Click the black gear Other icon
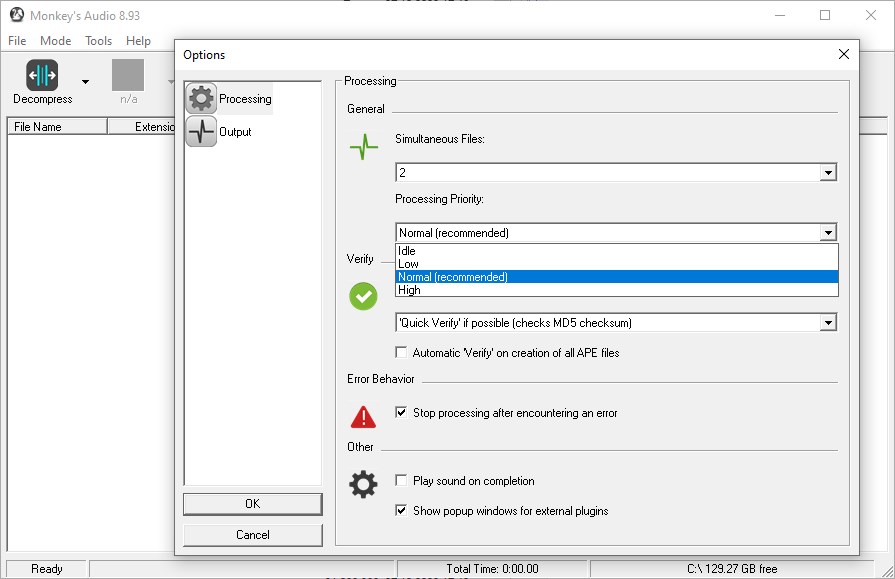This screenshot has height=579, width=895. click(363, 485)
